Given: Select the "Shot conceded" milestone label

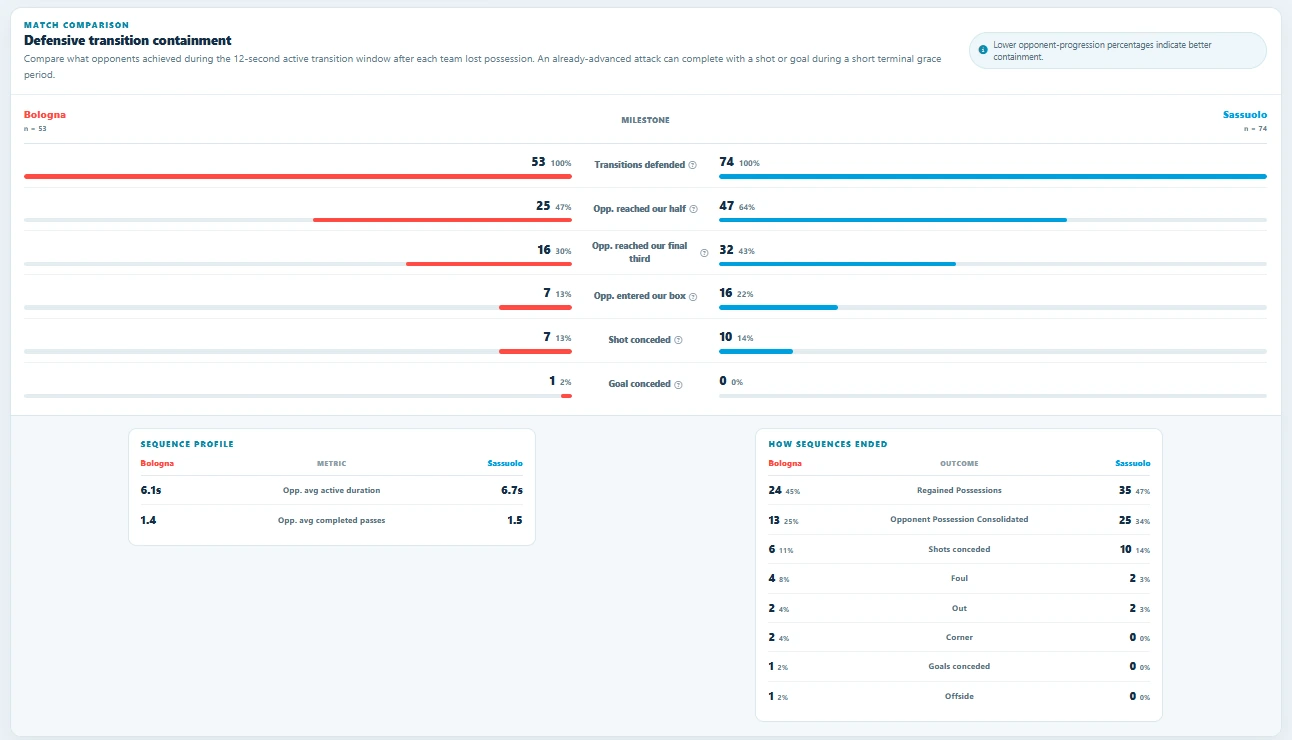Looking at the screenshot, I should tap(640, 340).
